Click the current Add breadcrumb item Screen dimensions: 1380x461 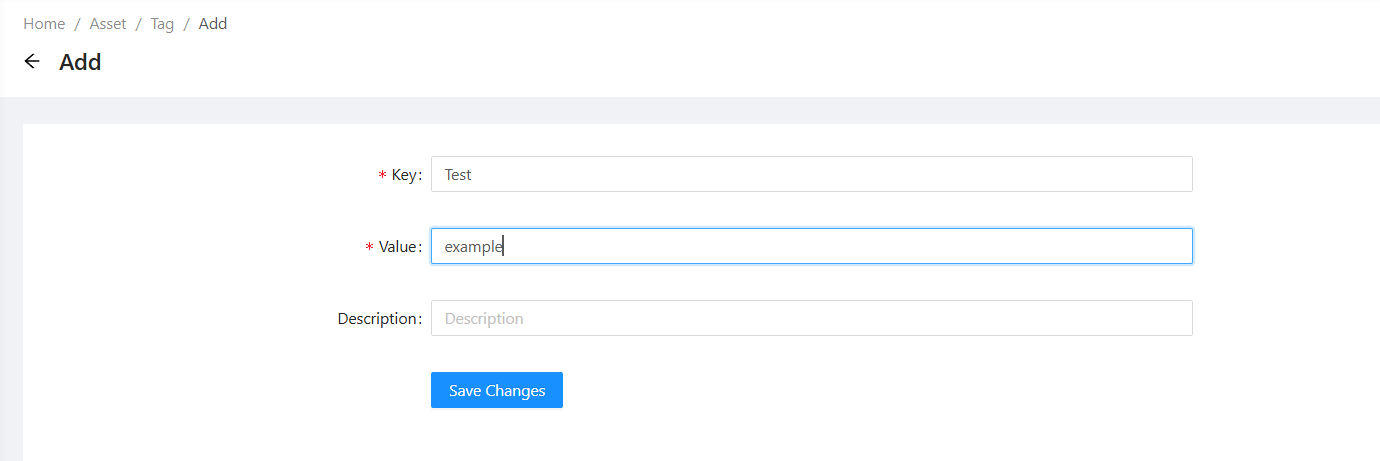(x=213, y=24)
